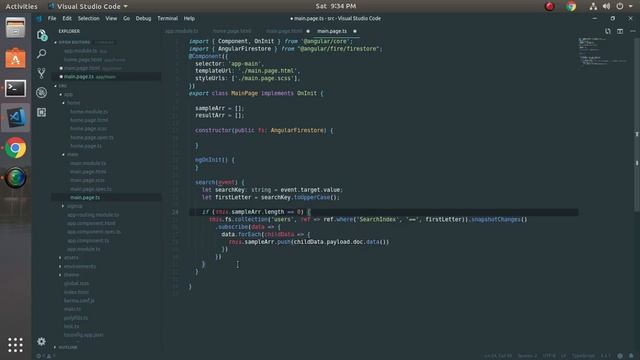Screen dimensions: 640x360
Task: Open the Edit menu
Action: point(67,18)
